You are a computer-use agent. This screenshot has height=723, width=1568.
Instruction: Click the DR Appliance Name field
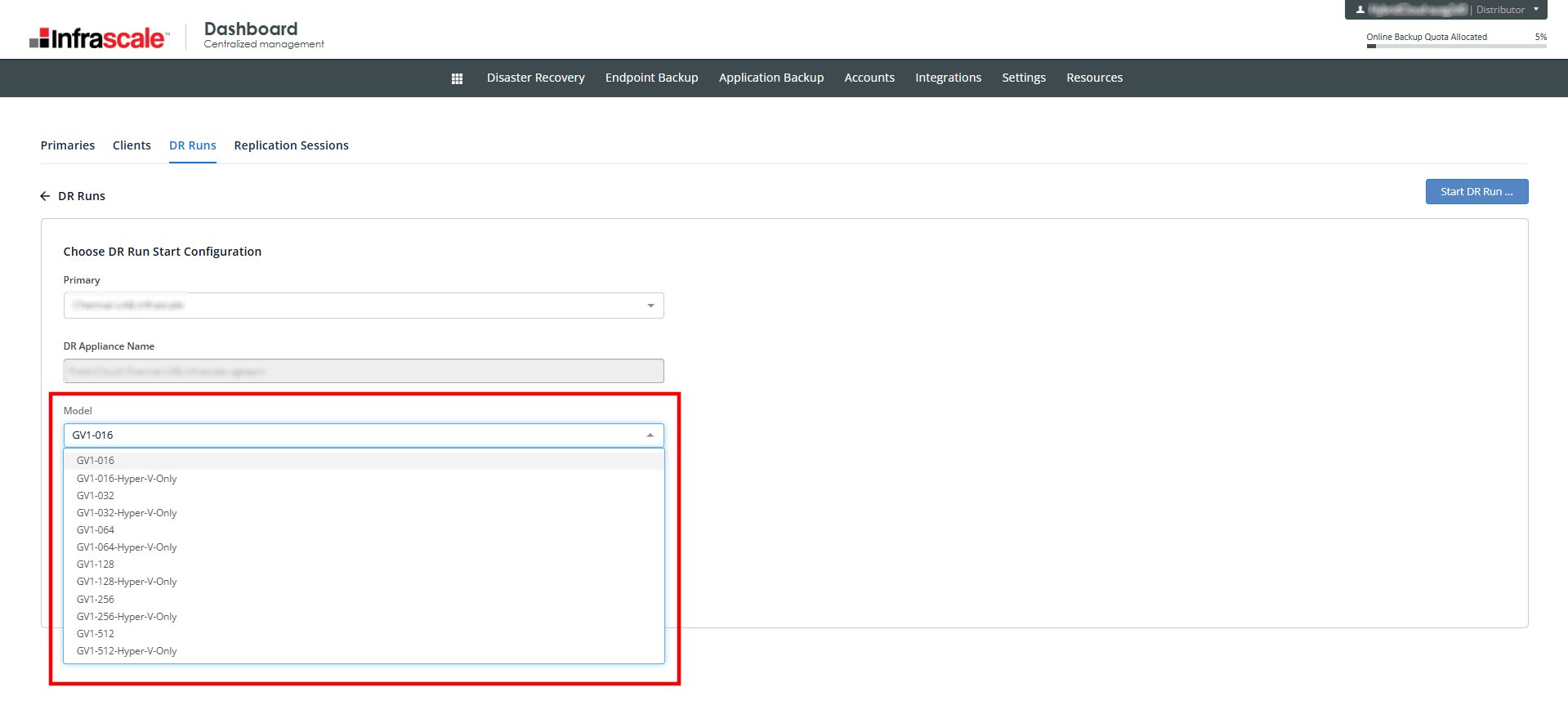[364, 371]
